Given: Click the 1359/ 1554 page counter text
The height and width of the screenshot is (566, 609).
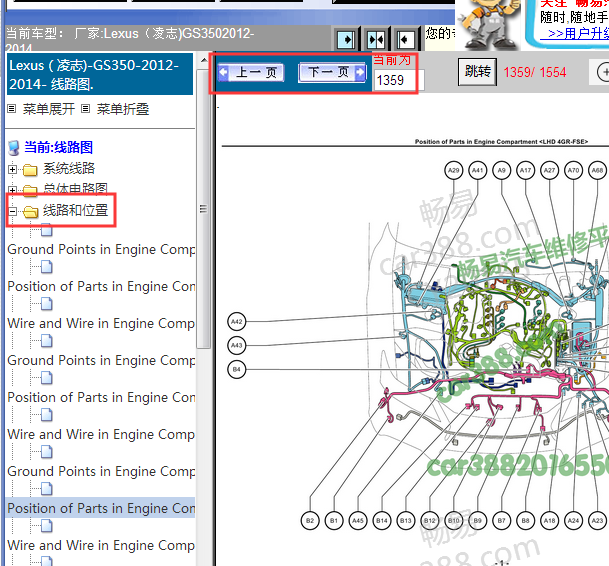Looking at the screenshot, I should click(x=535, y=72).
